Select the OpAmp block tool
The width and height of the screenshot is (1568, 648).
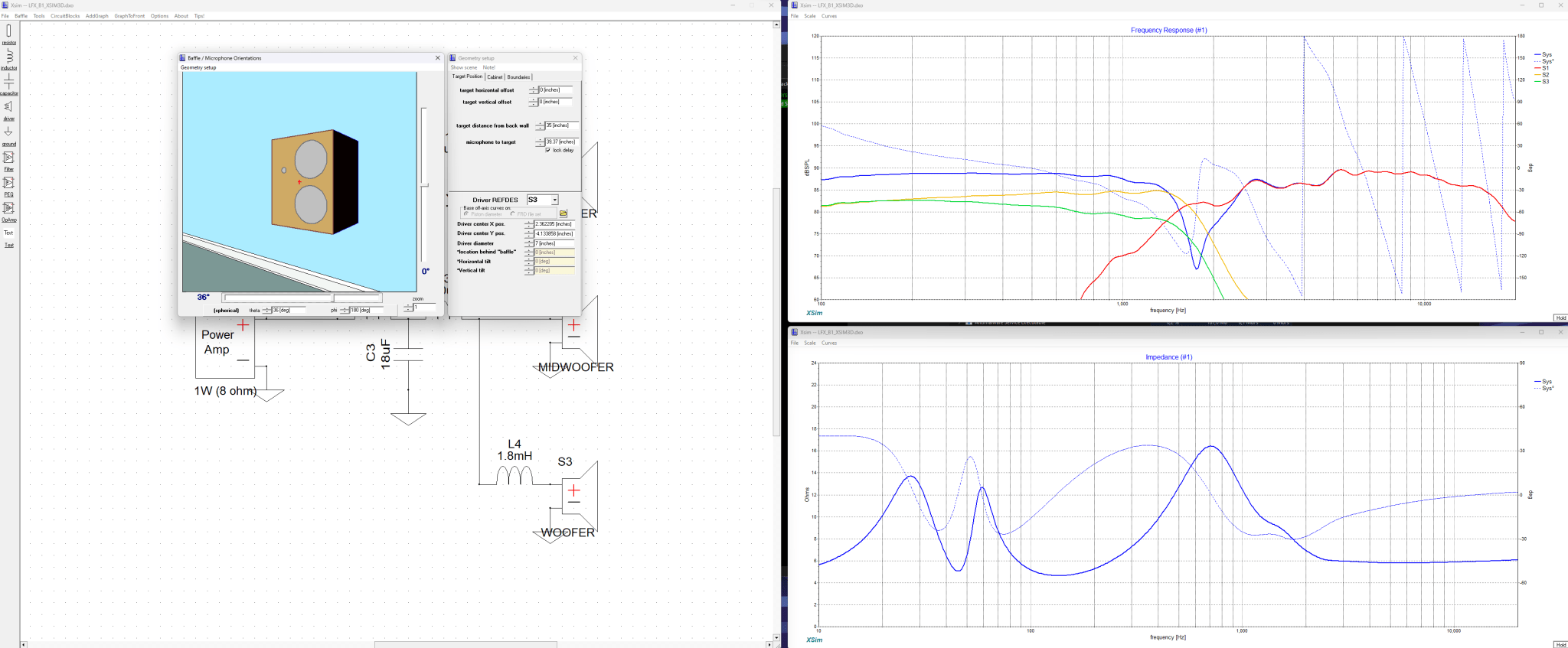tap(8, 211)
